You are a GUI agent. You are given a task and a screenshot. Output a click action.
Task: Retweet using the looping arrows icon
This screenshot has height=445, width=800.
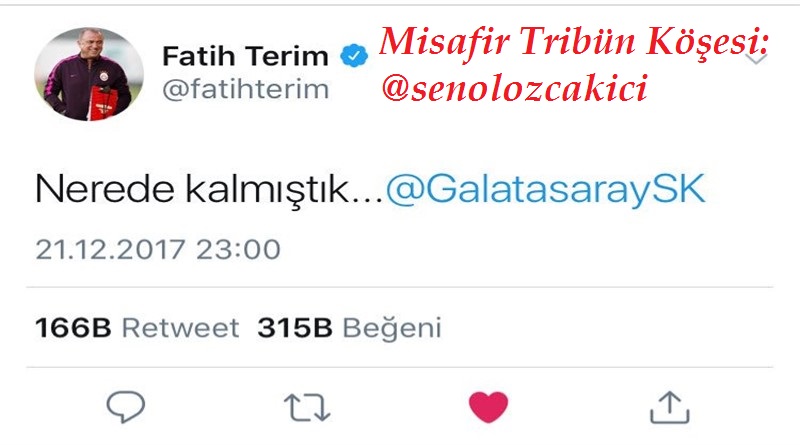[307, 407]
